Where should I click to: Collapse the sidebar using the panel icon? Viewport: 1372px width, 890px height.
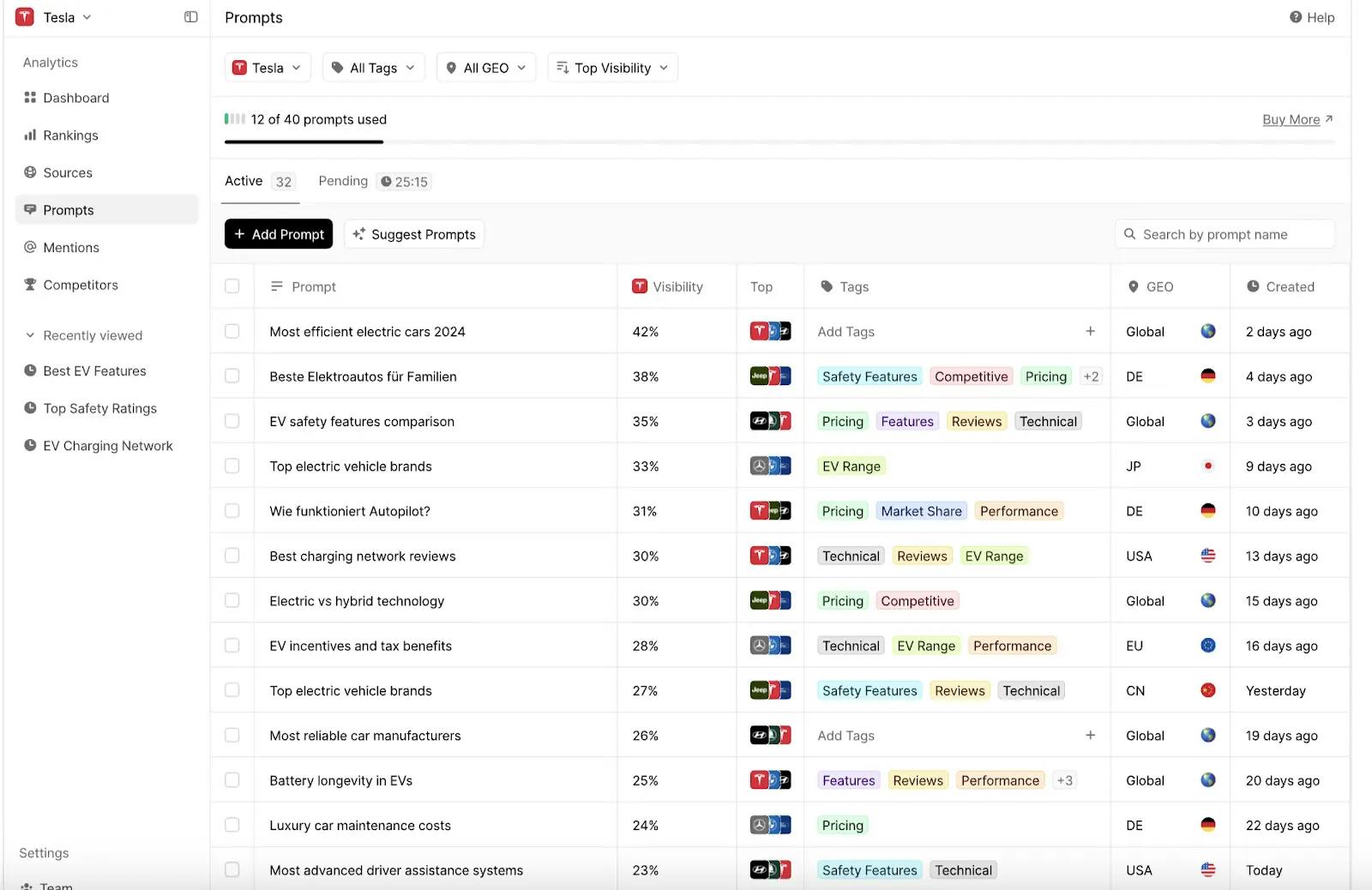tap(190, 16)
